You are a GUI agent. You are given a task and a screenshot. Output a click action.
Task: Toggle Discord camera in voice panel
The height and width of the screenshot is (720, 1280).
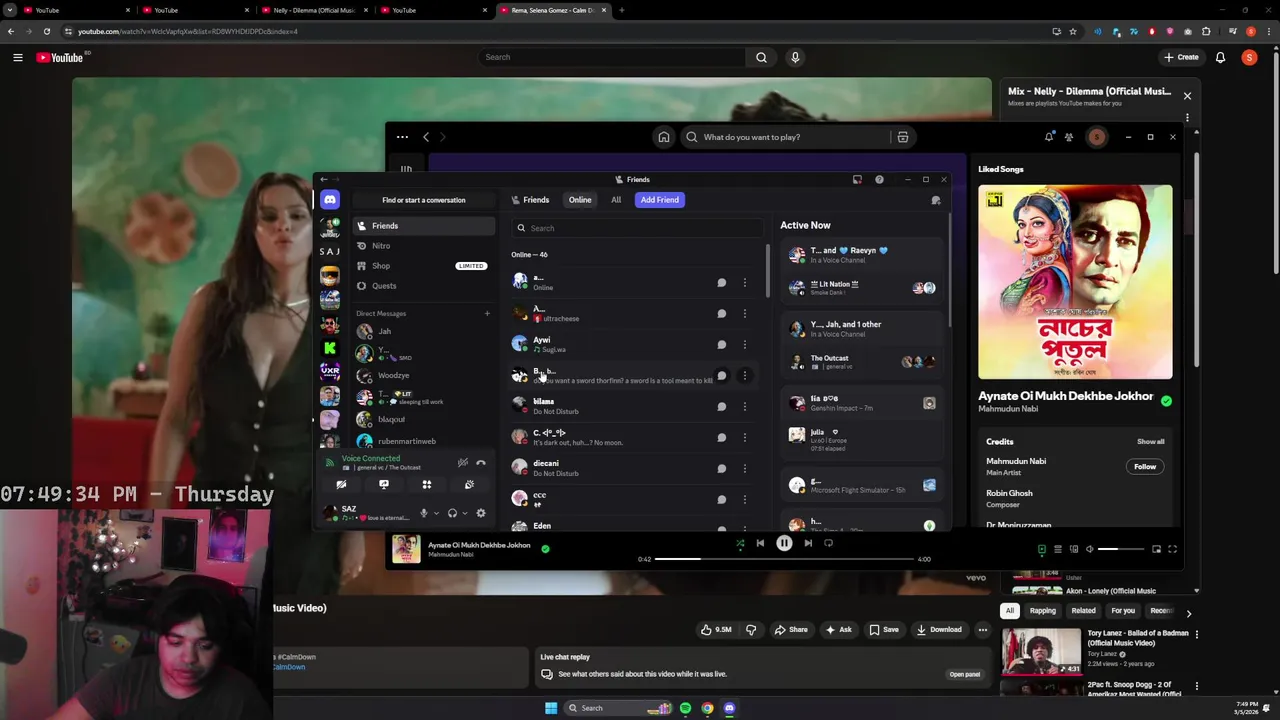click(341, 485)
